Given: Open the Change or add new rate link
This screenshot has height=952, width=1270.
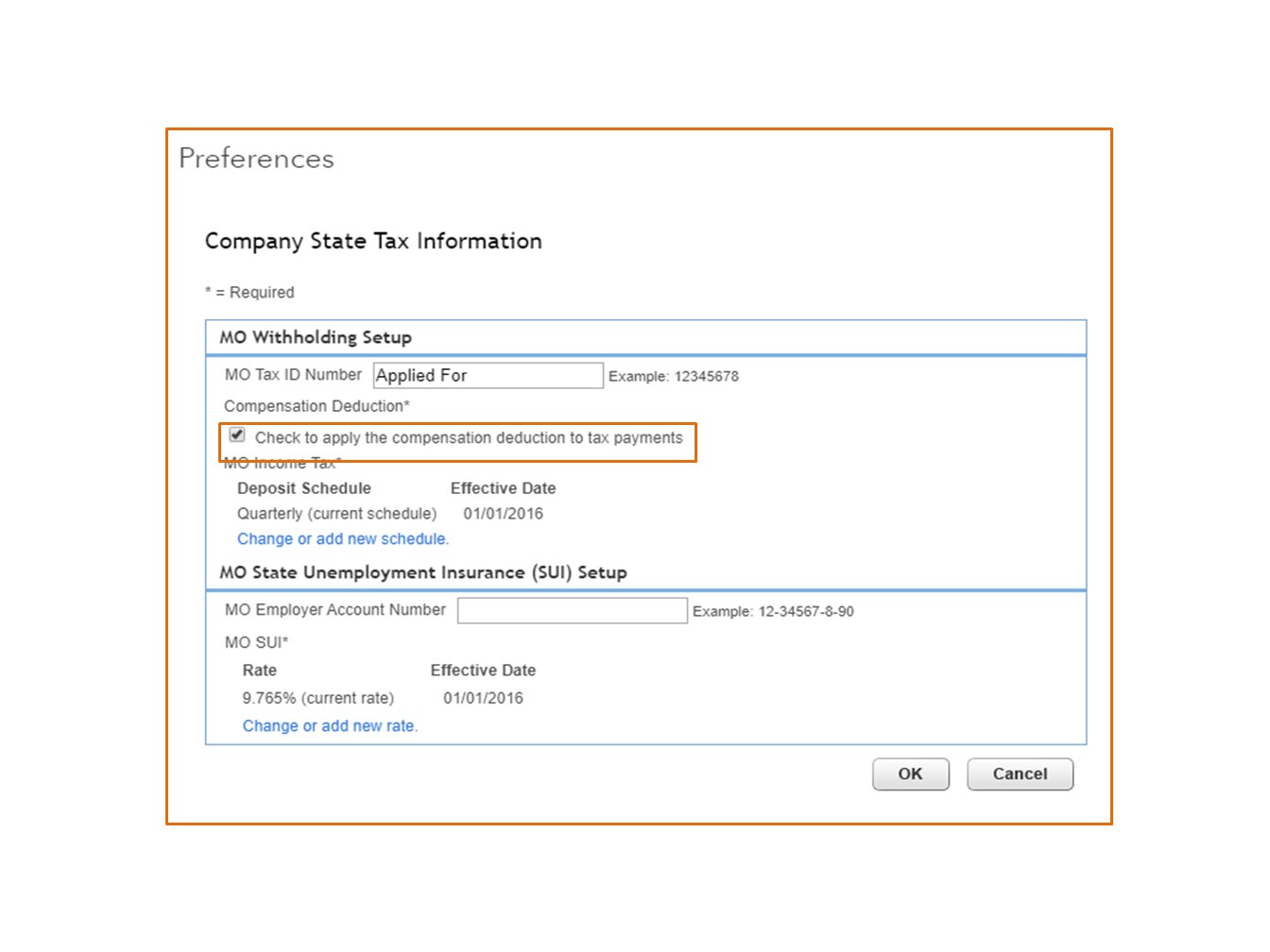Looking at the screenshot, I should (330, 726).
